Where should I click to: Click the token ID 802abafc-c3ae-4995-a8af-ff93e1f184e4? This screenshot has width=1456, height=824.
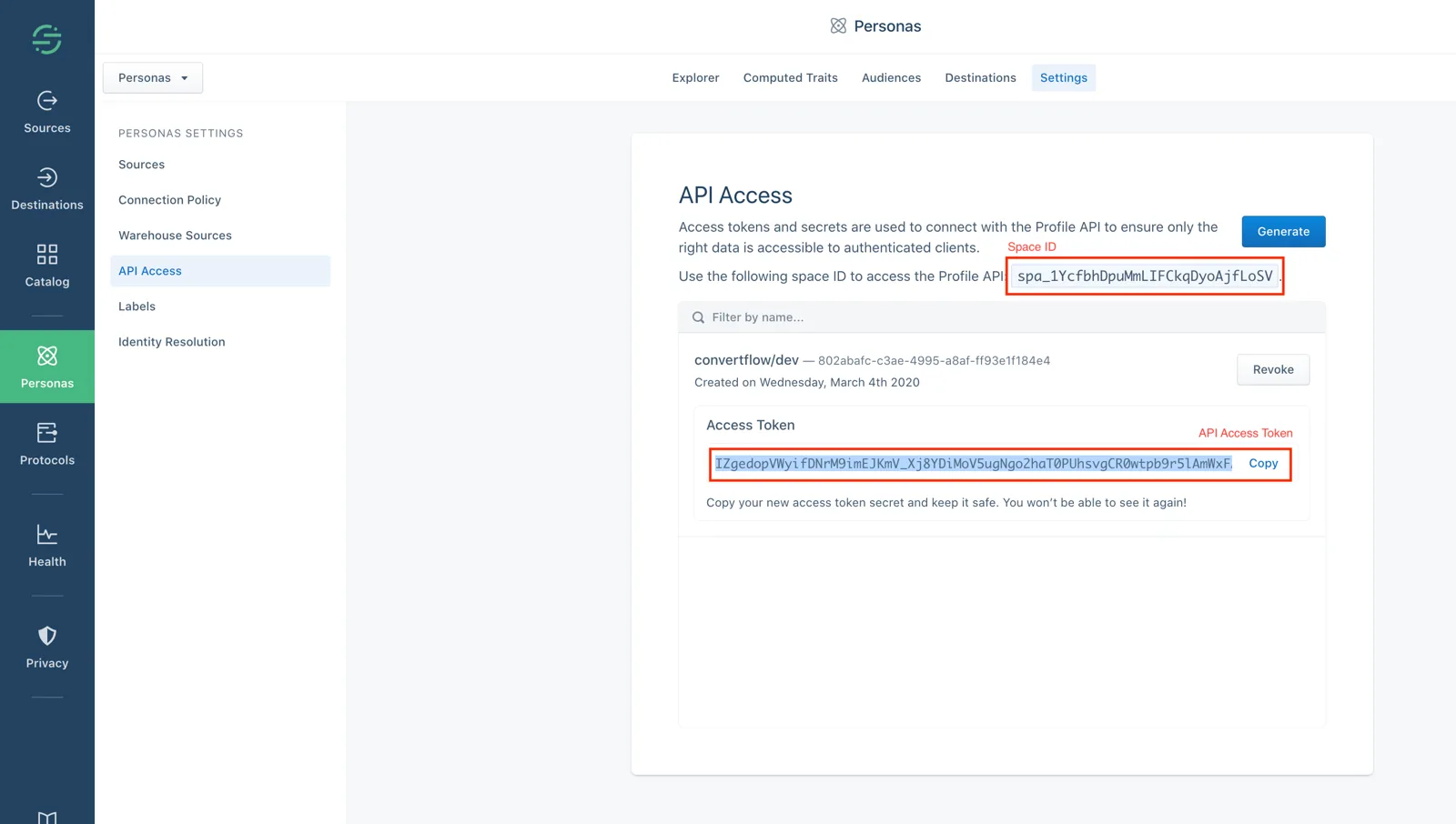[x=934, y=360]
